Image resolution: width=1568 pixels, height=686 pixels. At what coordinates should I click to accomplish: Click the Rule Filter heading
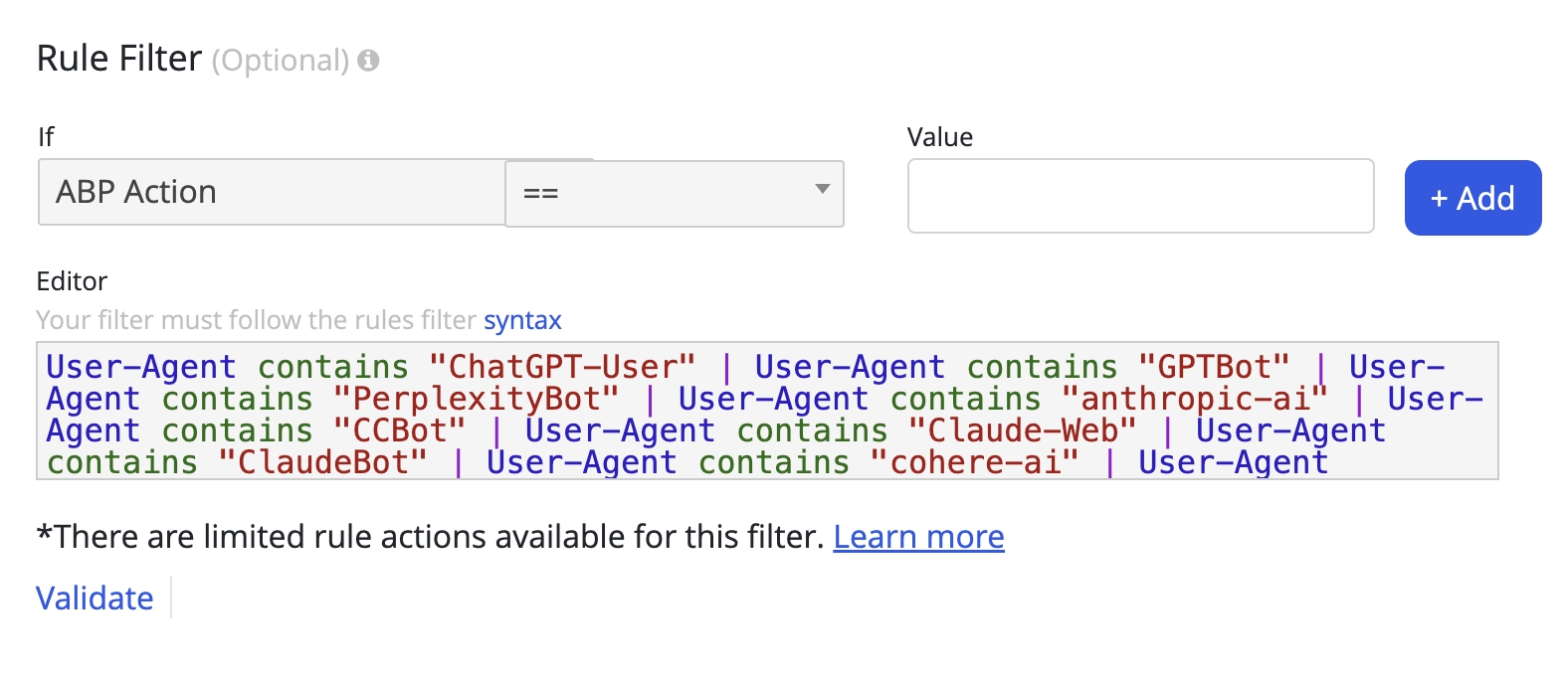(x=119, y=59)
